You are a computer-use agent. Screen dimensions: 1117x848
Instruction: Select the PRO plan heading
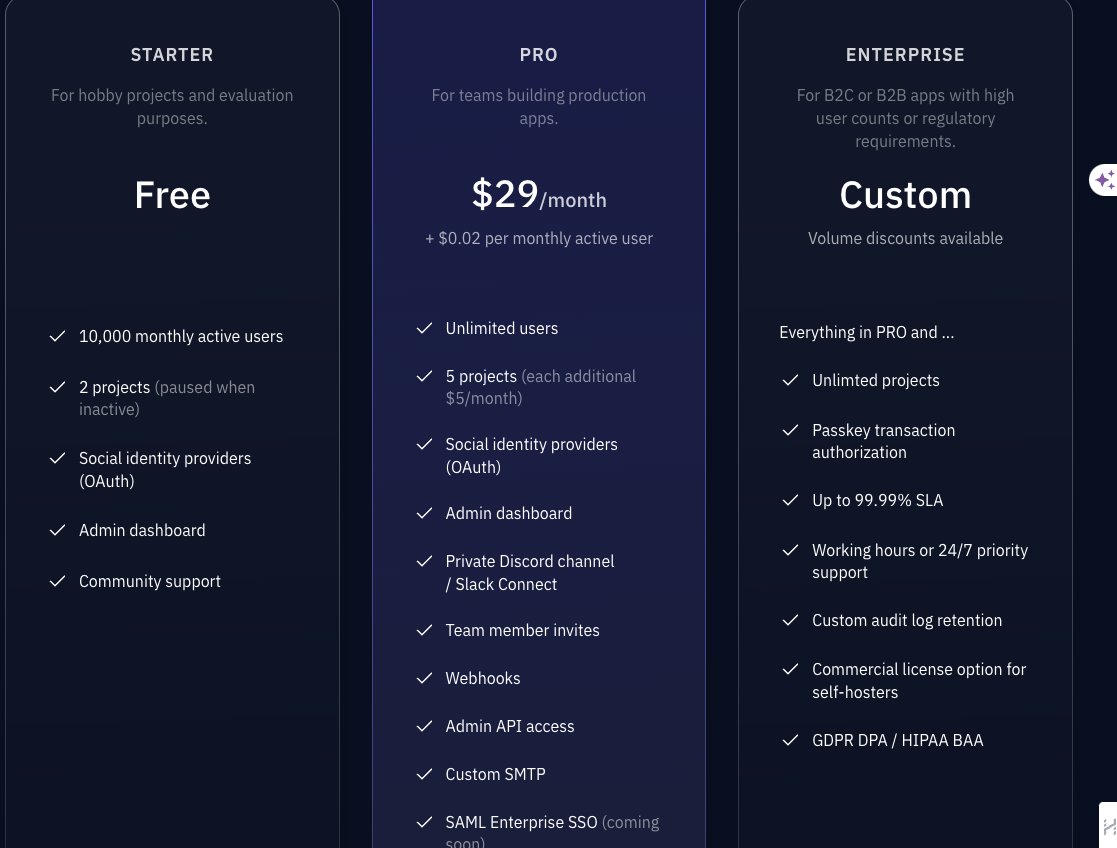coord(538,55)
